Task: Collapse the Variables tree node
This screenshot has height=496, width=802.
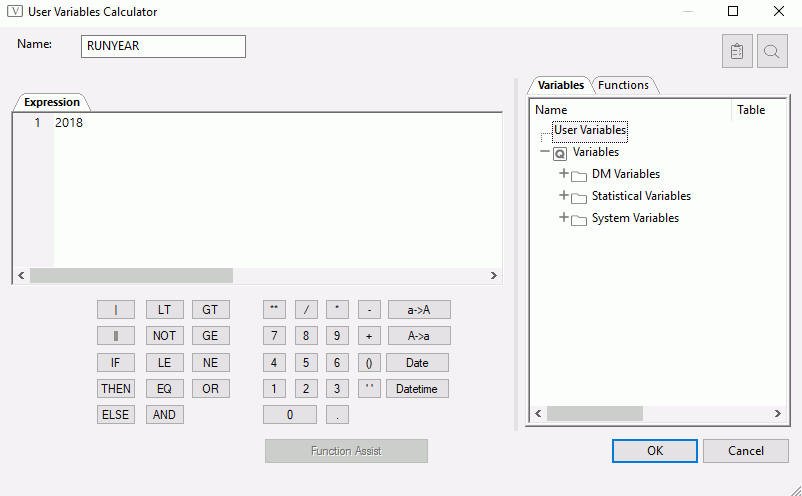Action: click(x=545, y=153)
